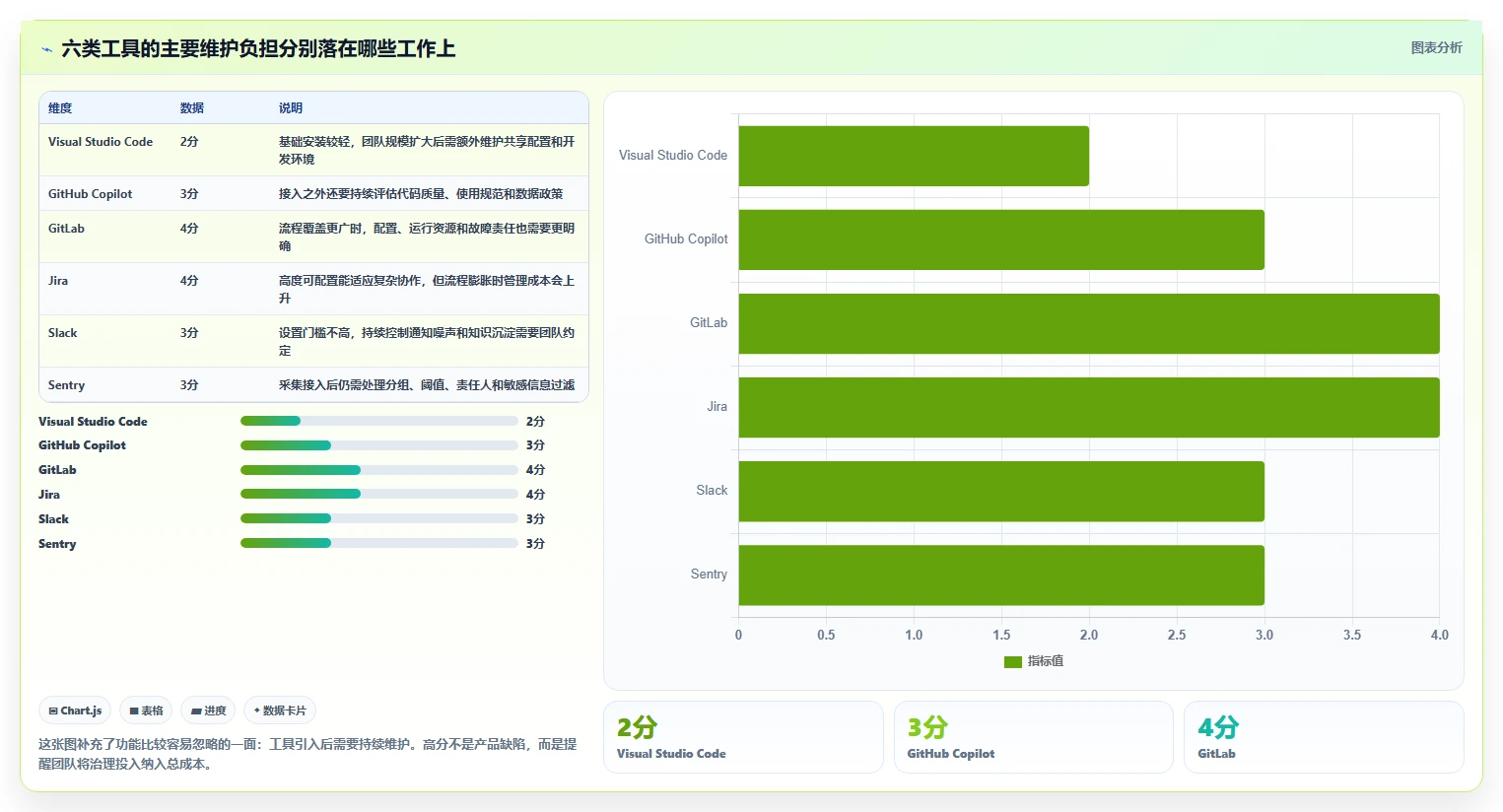The height and width of the screenshot is (812, 1503).
Task: Click the 数据卡片 tag
Action: coord(280,710)
